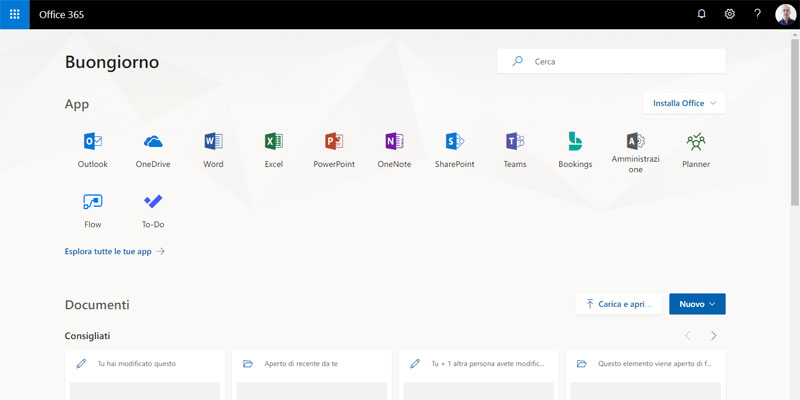The height and width of the screenshot is (400, 800).
Task: Open the Word app
Action: pos(213,150)
